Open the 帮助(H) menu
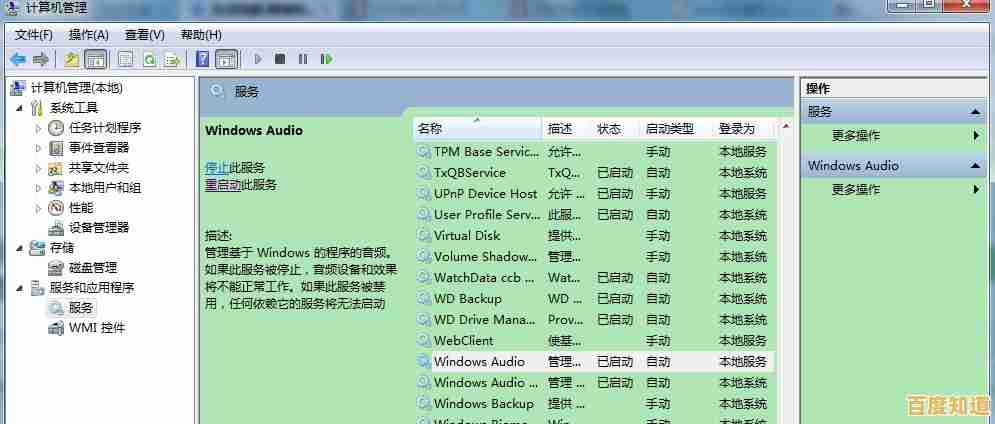 coord(201,34)
